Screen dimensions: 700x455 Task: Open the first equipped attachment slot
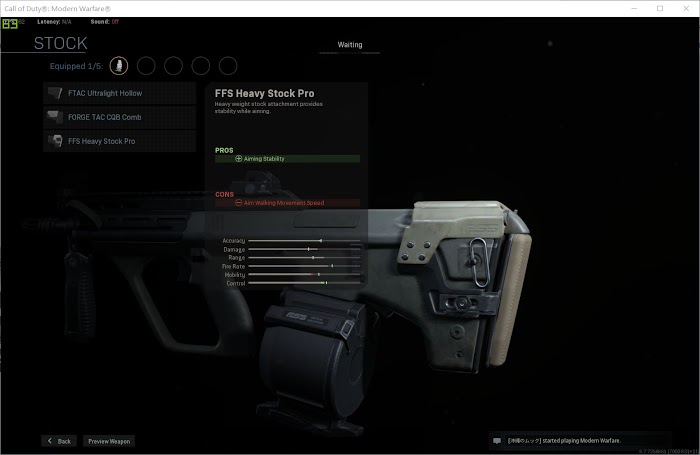119,66
